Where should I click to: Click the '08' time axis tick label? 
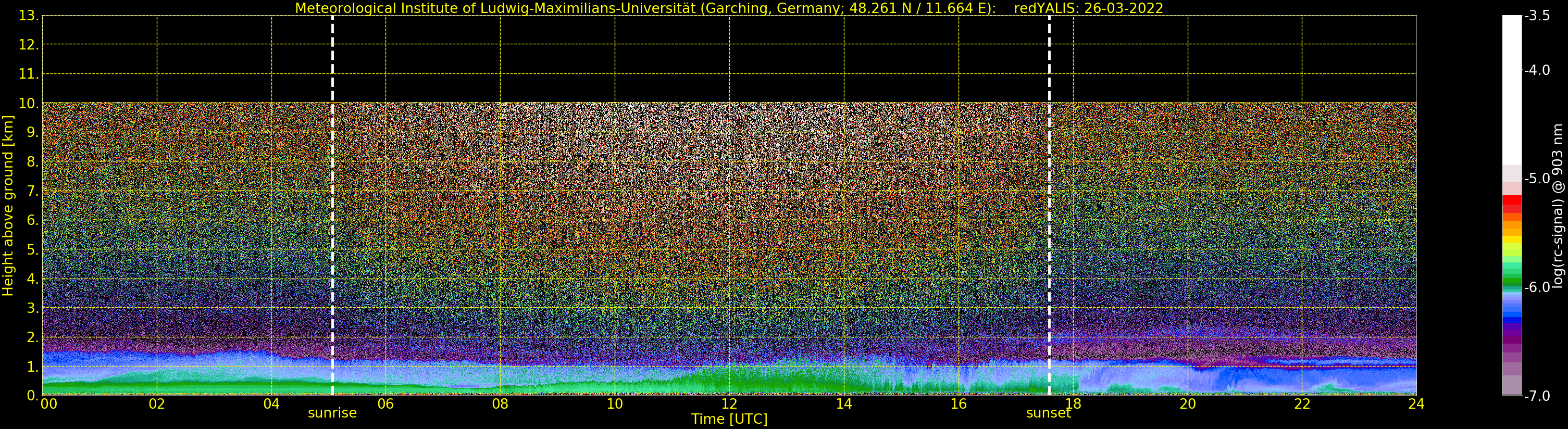click(x=500, y=404)
